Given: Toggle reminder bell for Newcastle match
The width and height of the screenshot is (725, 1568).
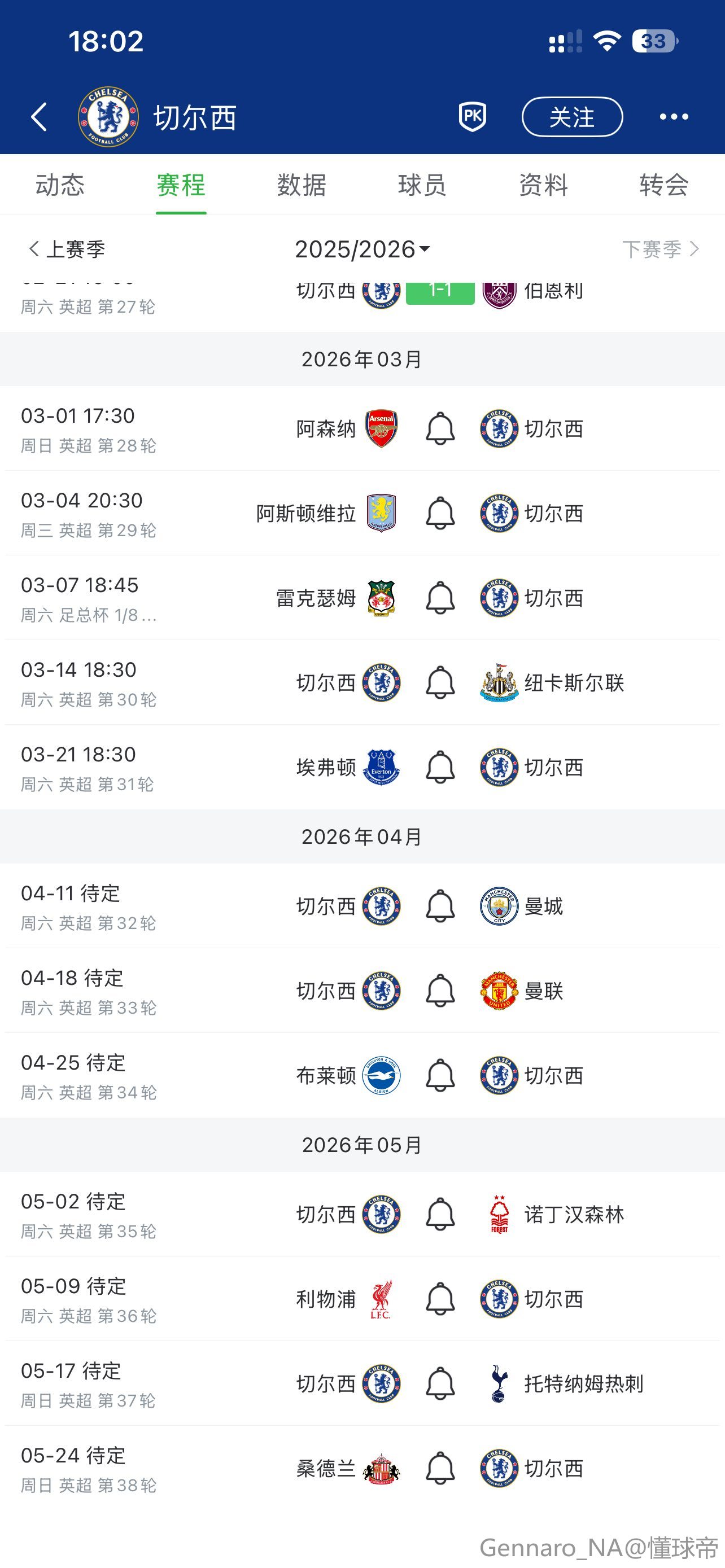Looking at the screenshot, I should pyautogui.click(x=440, y=683).
